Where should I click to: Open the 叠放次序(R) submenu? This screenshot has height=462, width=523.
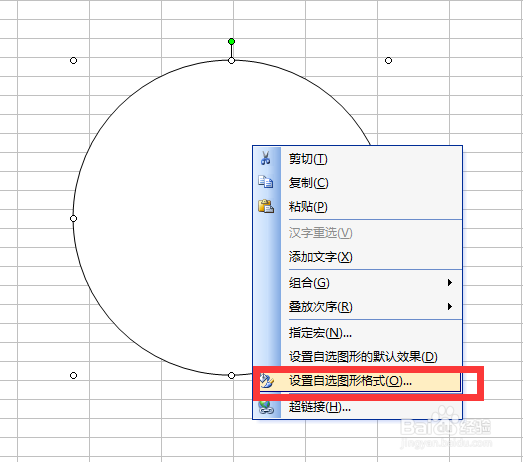(358, 307)
